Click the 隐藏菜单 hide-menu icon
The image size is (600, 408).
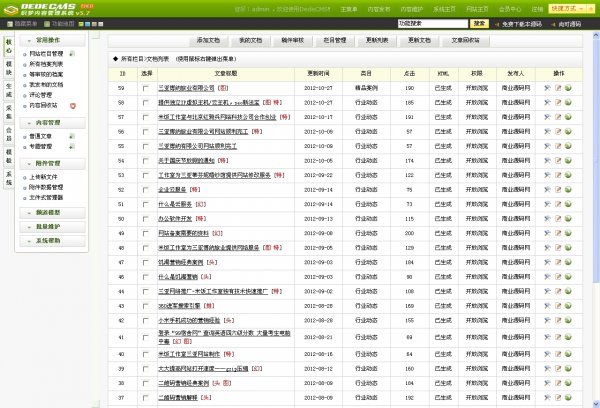tap(10, 24)
